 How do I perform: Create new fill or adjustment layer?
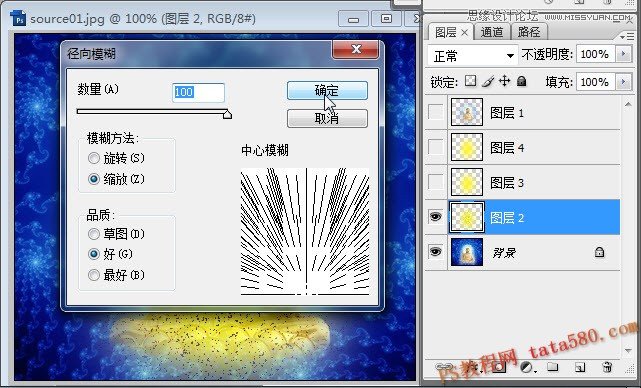pyautogui.click(x=527, y=367)
